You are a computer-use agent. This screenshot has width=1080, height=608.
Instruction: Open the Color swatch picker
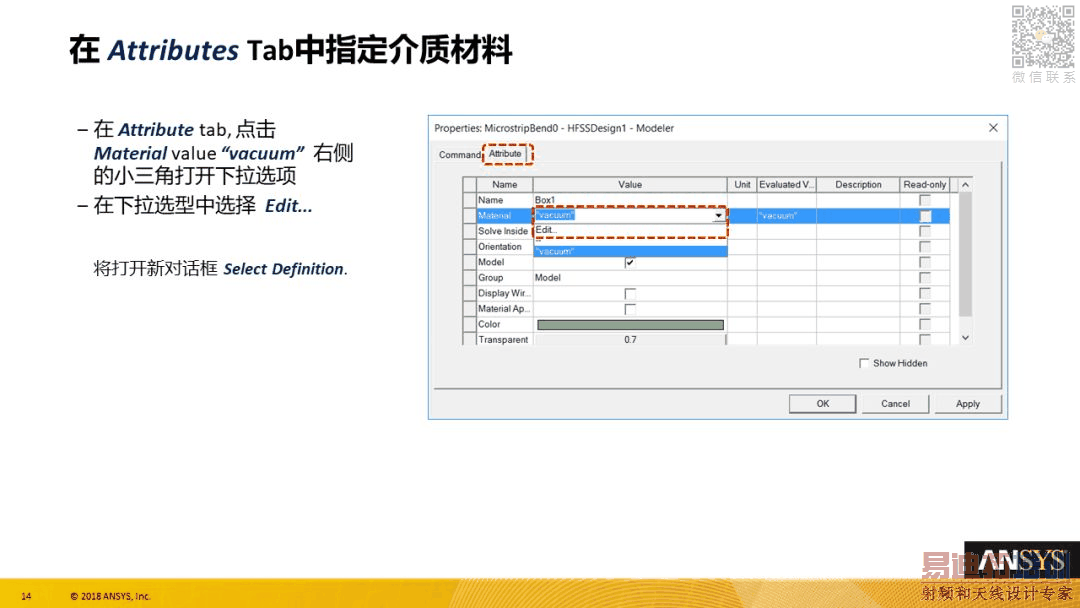630,324
